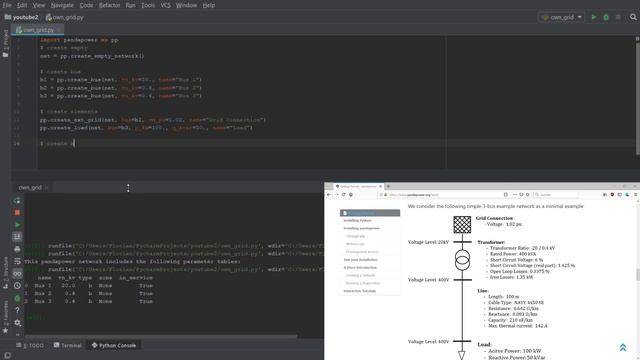The image size is (640, 360).
Task: Open 'A Short Introduction' docs link
Action: (x=360, y=267)
